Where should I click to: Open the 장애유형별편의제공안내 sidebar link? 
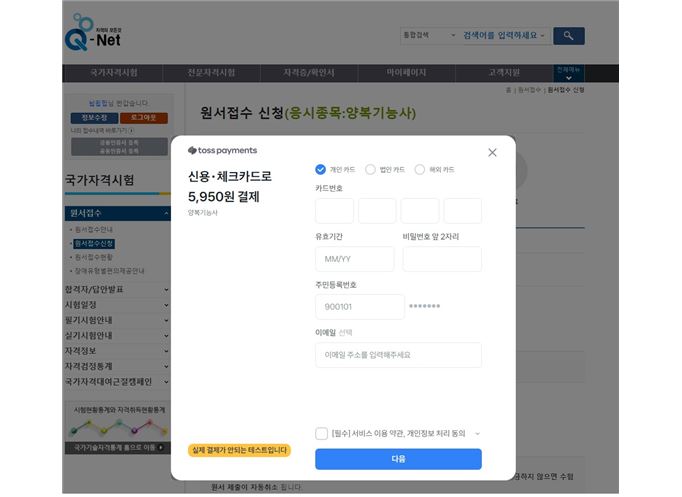110,271
